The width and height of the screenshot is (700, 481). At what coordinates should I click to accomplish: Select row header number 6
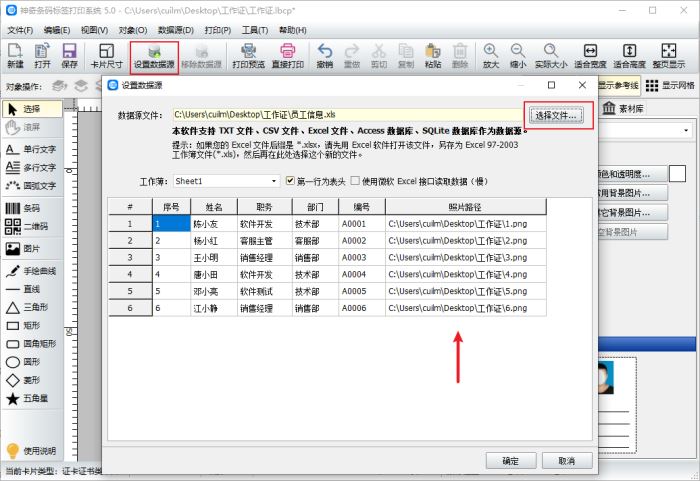click(130, 308)
